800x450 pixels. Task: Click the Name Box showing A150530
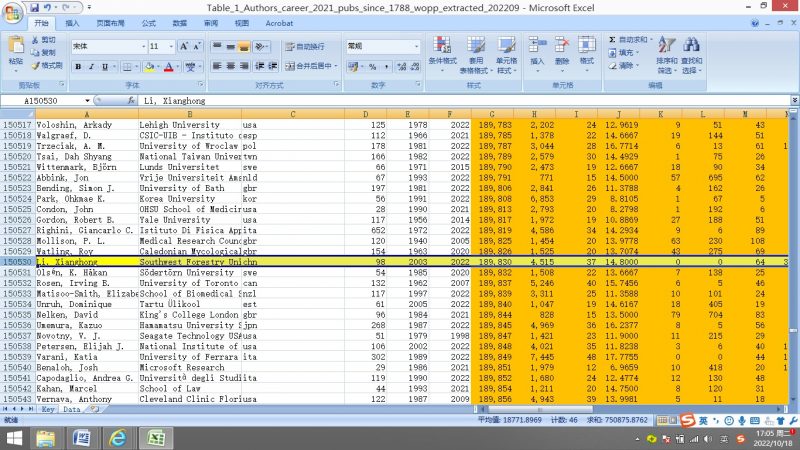(45, 101)
